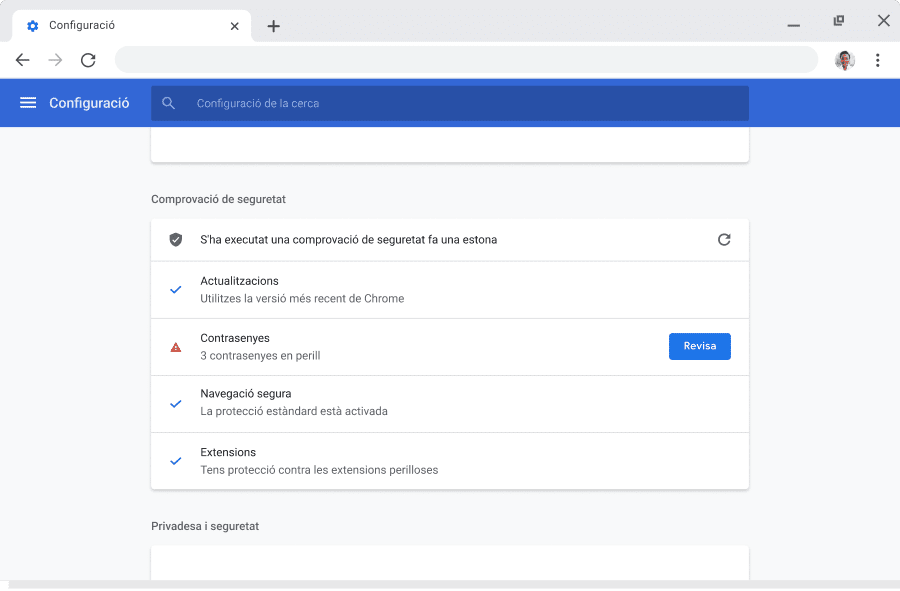The image size is (900, 591).
Task: Open the Configuració hamburger menu
Action: click(x=28, y=103)
